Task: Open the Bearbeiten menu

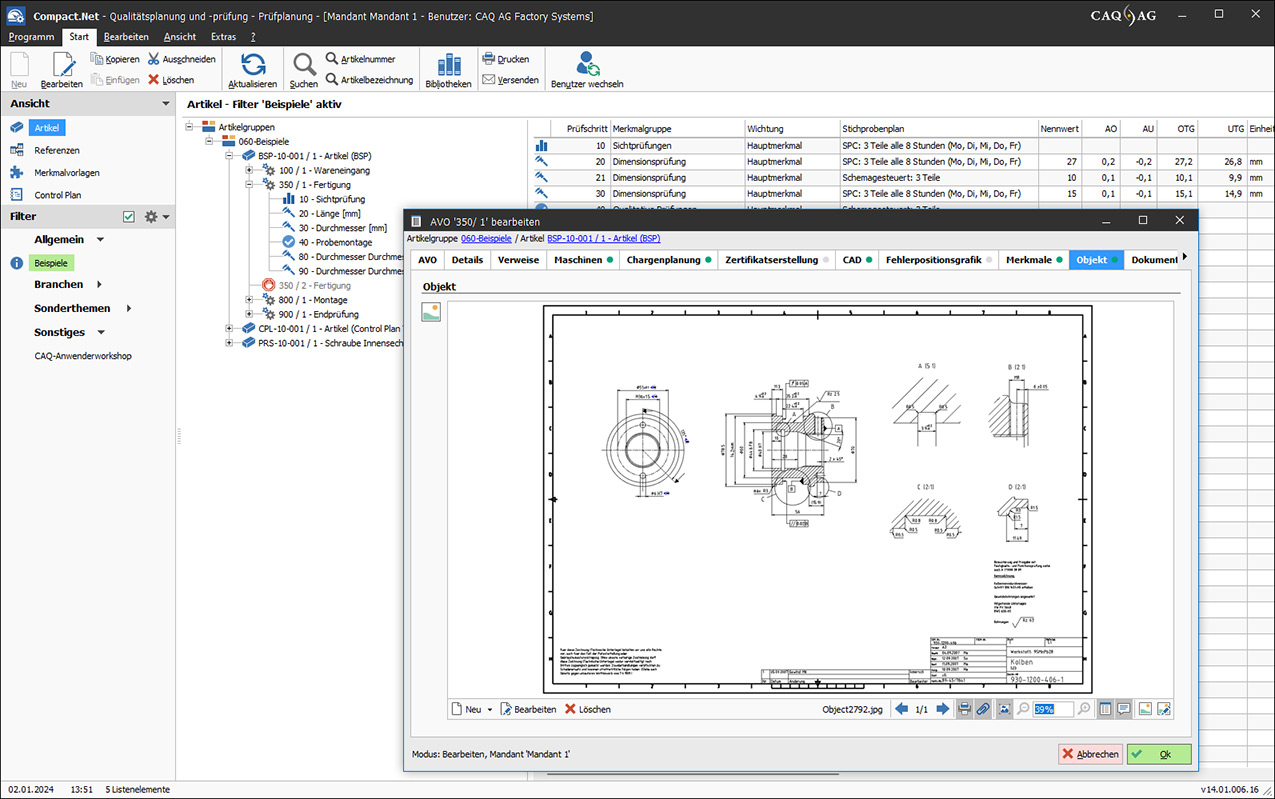Action: pos(126,37)
